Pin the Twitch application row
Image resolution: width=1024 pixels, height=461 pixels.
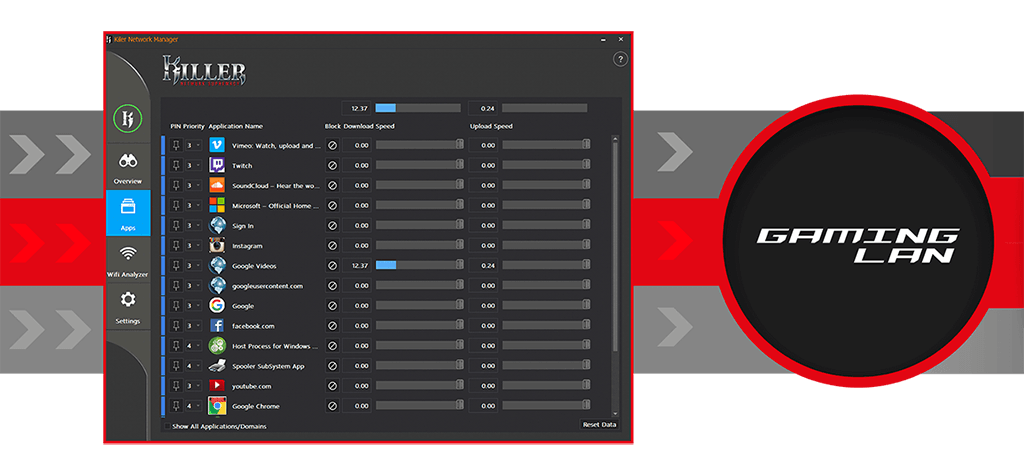tap(176, 165)
